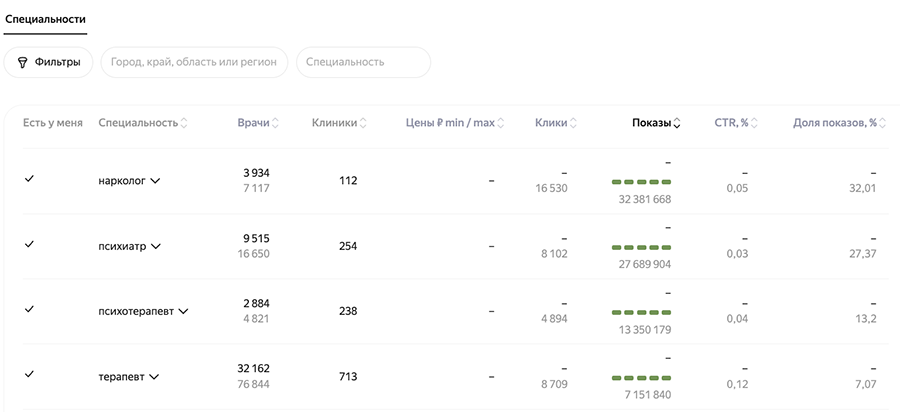The image size is (900, 412).
Task: Toggle the checkmark in the нарколог row
Action: (29, 179)
